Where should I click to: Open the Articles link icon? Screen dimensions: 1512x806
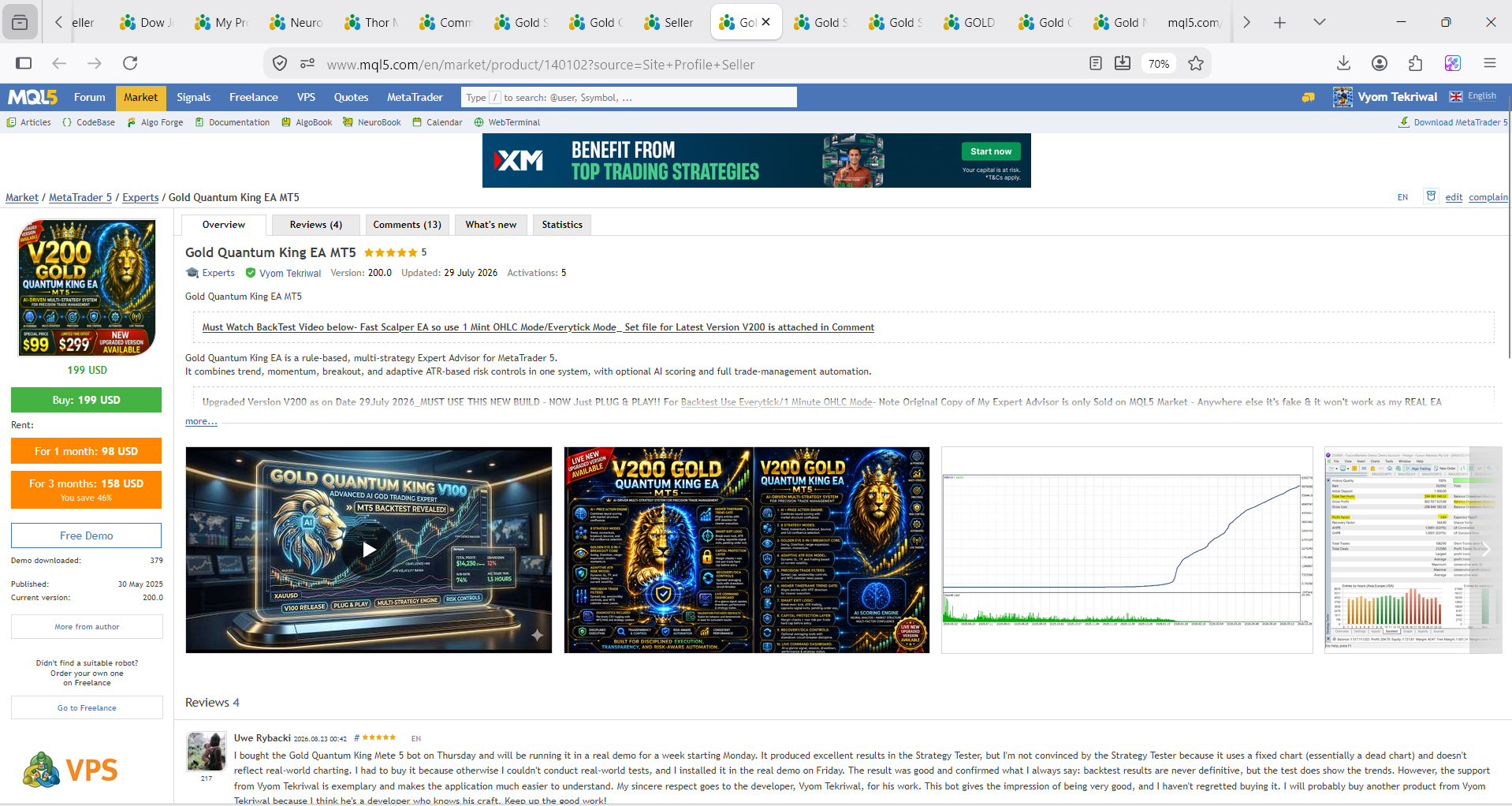pos(11,122)
